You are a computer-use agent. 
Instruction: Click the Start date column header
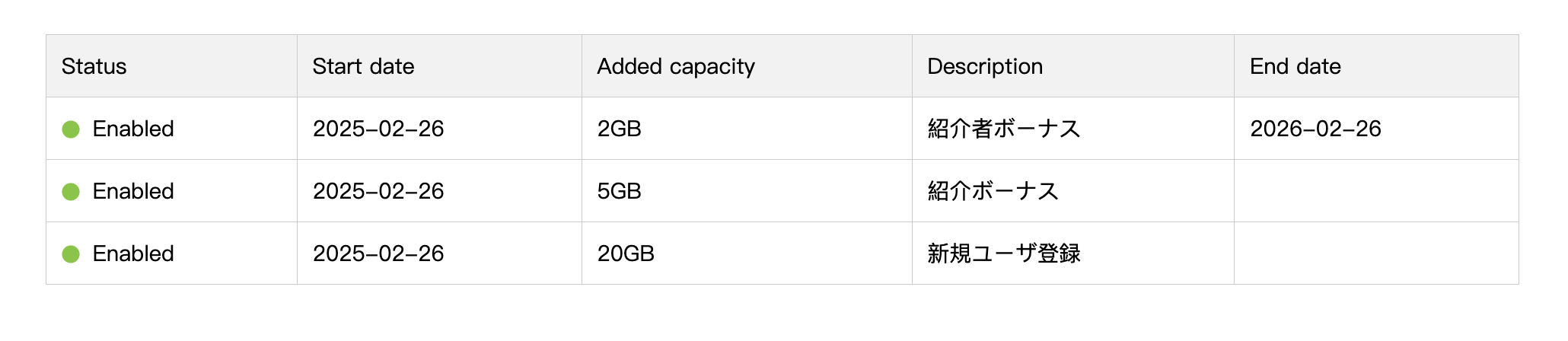(363, 66)
